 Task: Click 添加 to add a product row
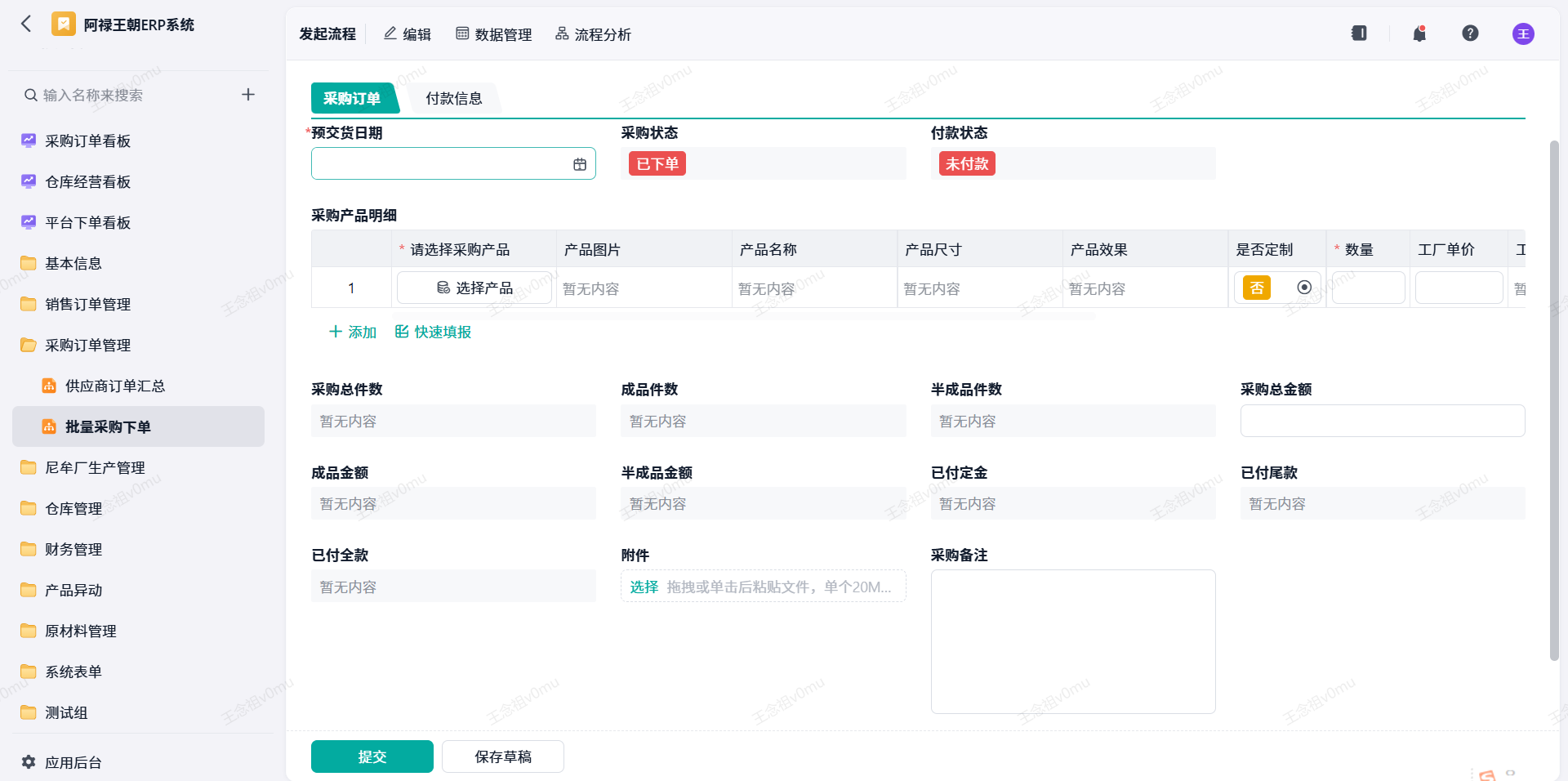pos(352,332)
